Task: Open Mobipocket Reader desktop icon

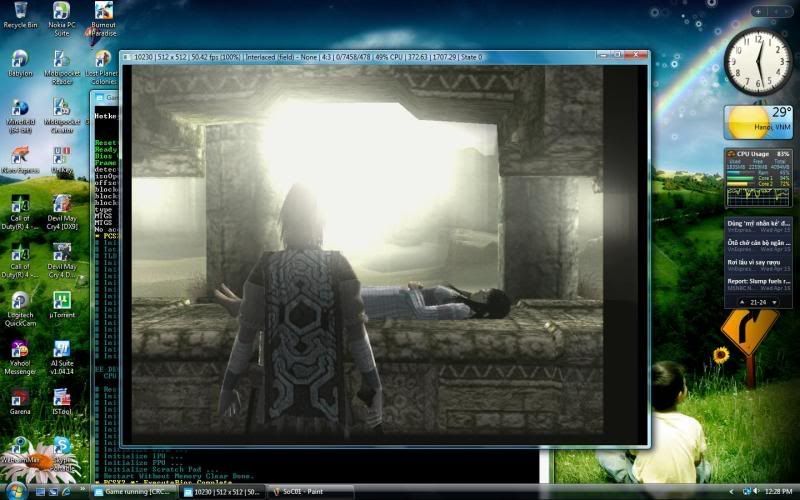Action: pyautogui.click(x=62, y=67)
